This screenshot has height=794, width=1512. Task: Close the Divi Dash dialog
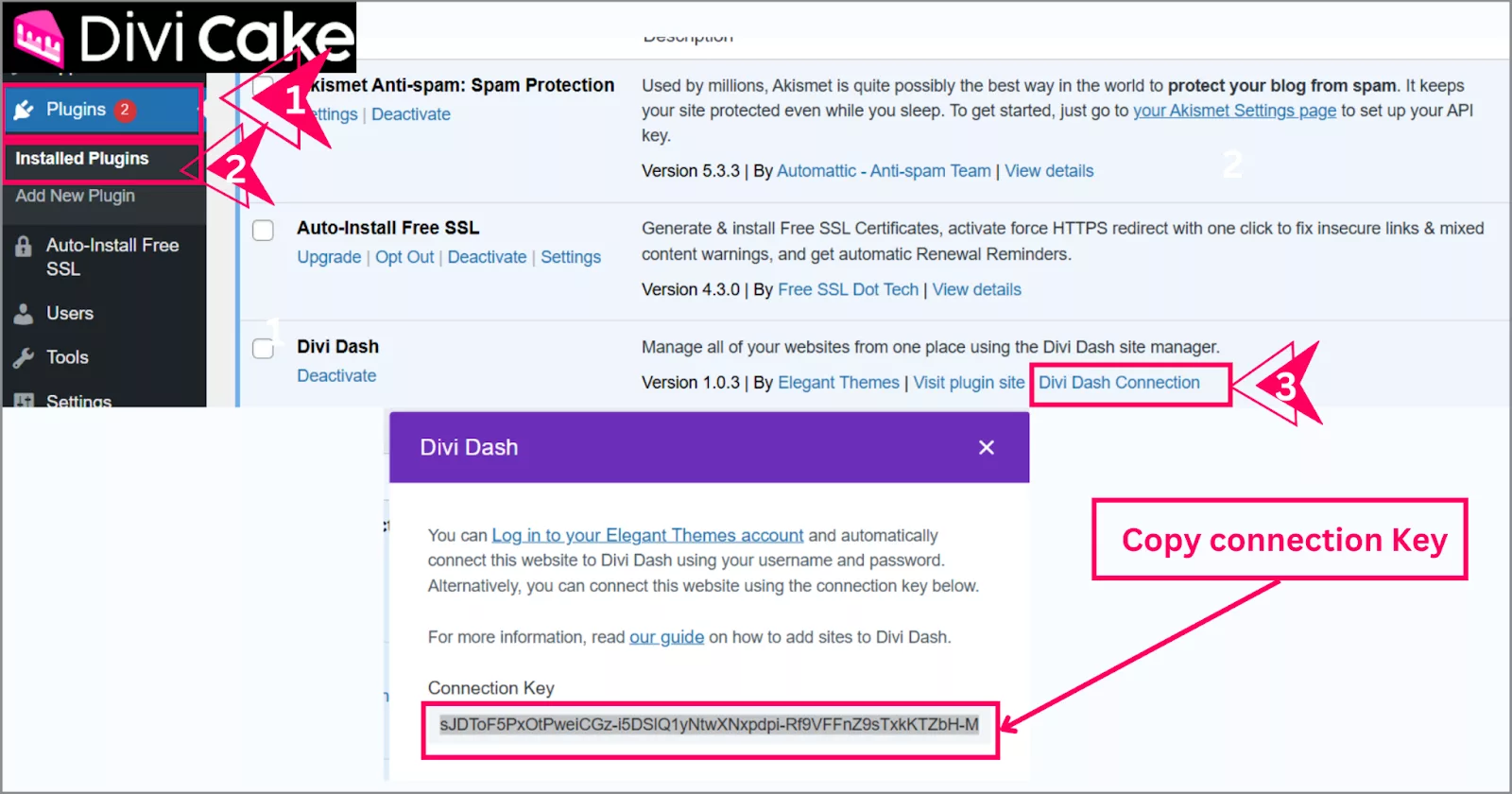[x=987, y=447]
